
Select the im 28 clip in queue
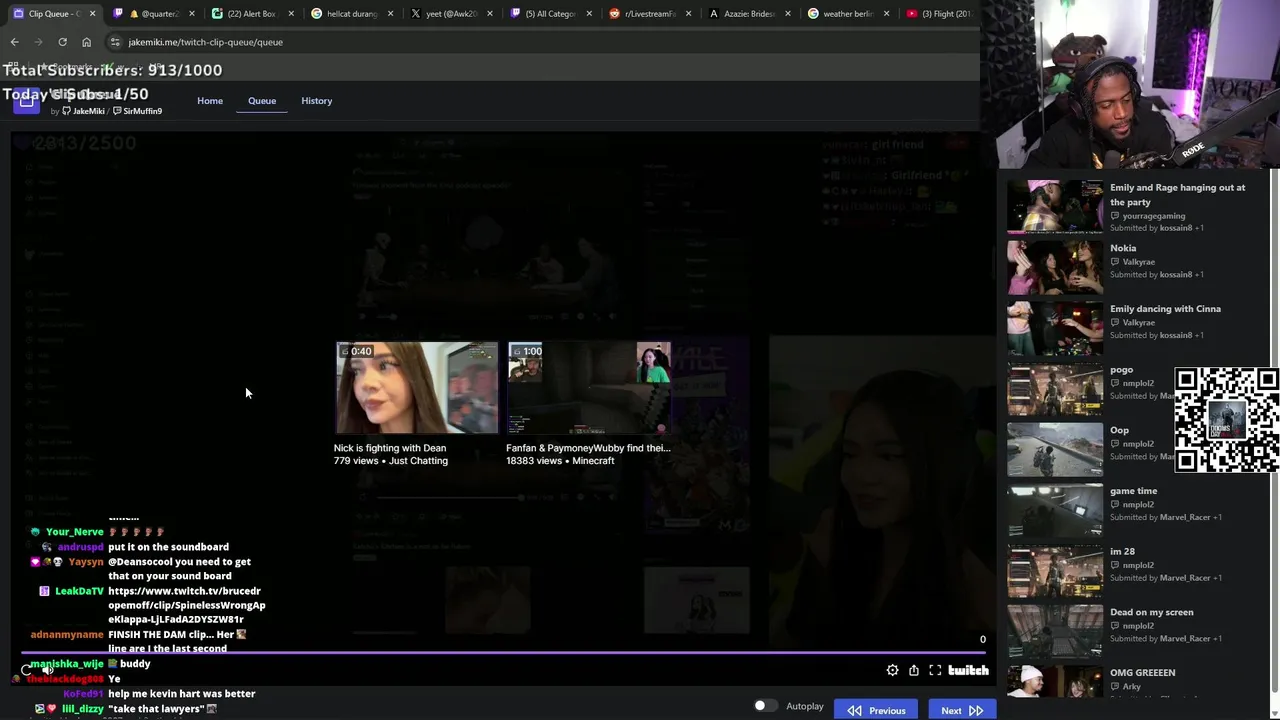coord(1131,571)
